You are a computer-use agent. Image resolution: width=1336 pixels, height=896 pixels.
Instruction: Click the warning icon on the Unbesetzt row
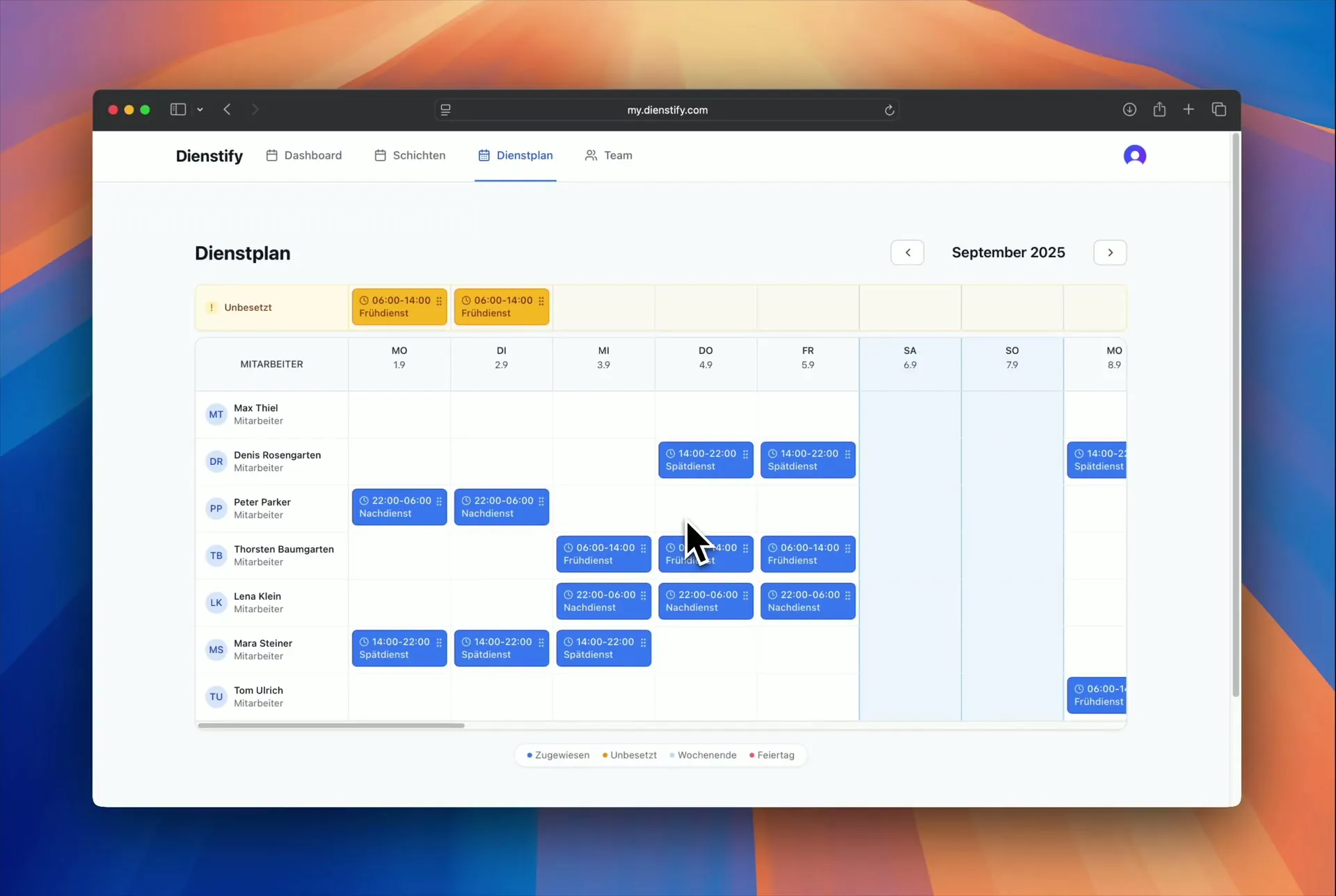[211, 307]
